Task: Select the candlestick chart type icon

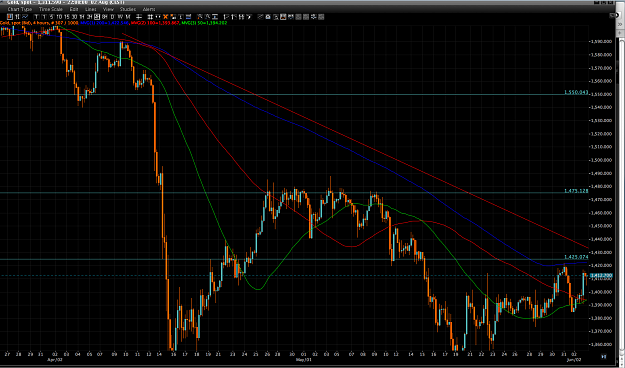Action: pyautogui.click(x=10, y=16)
